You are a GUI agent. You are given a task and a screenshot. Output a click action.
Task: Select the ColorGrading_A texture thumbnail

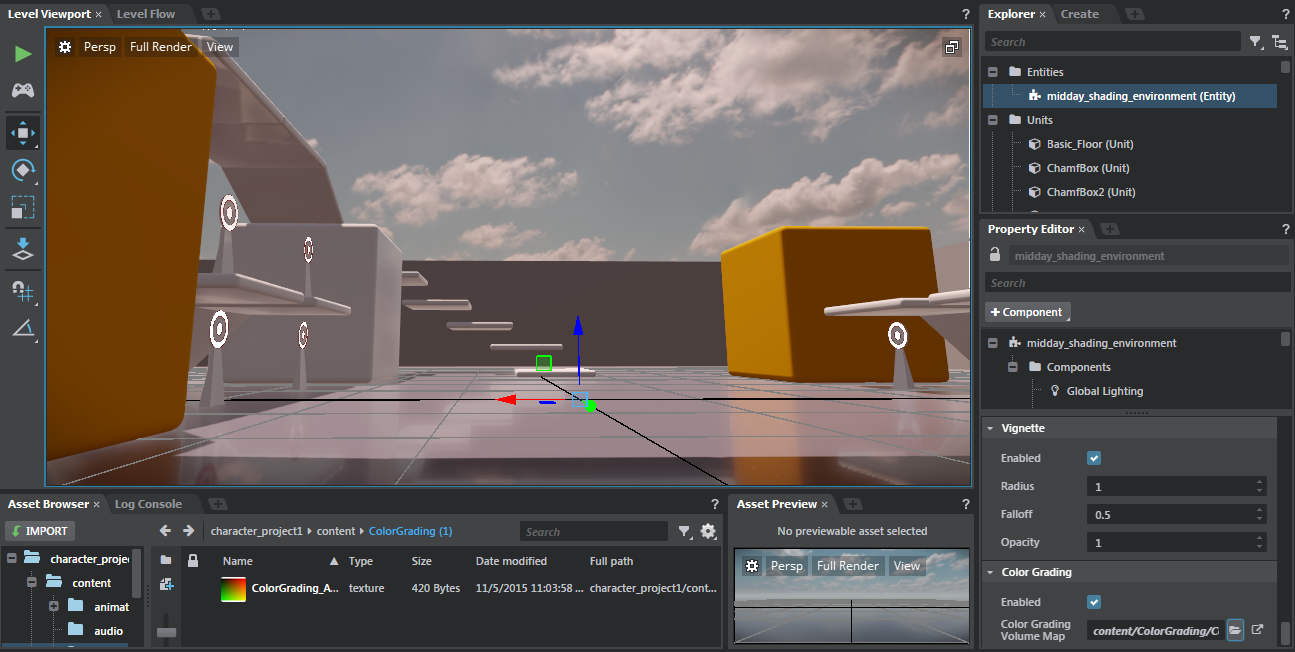tap(232, 589)
